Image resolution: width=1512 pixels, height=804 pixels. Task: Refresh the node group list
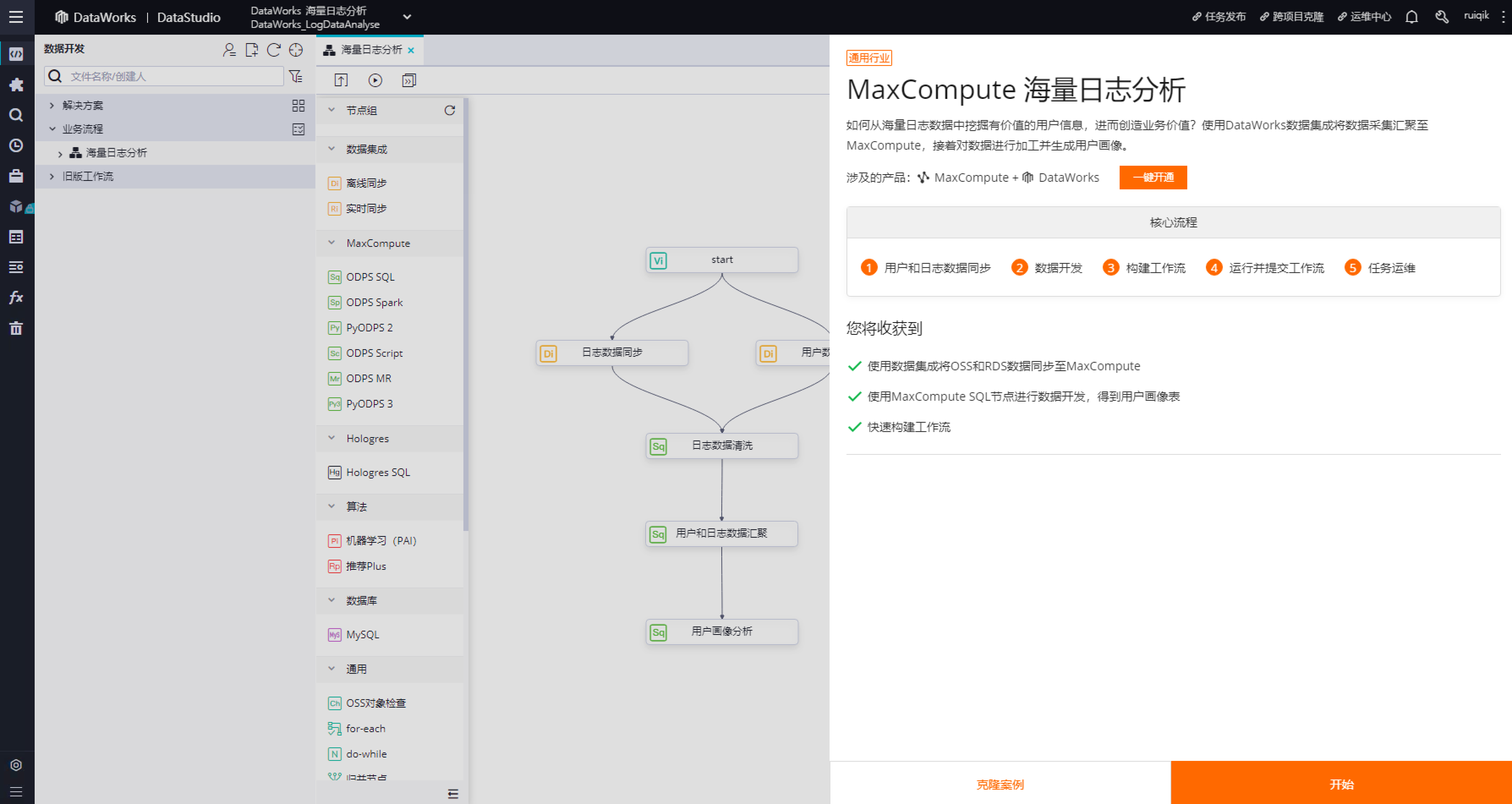449,110
